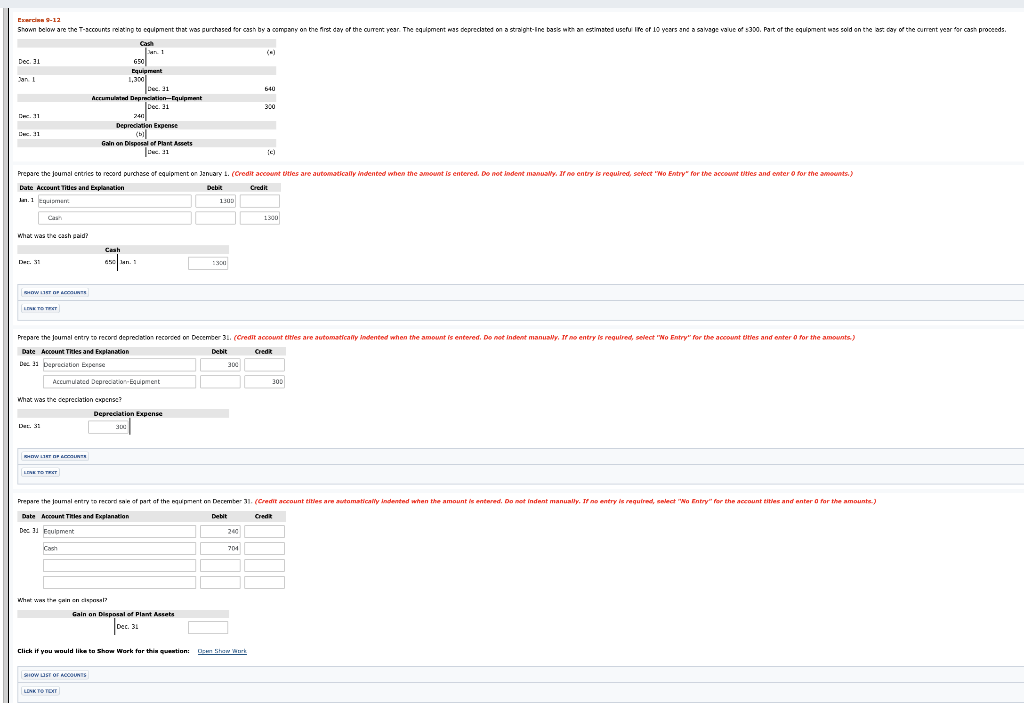Click the (b) placeholder under Depreciation Expense T-account
This screenshot has width=1024, height=703.
140,135
